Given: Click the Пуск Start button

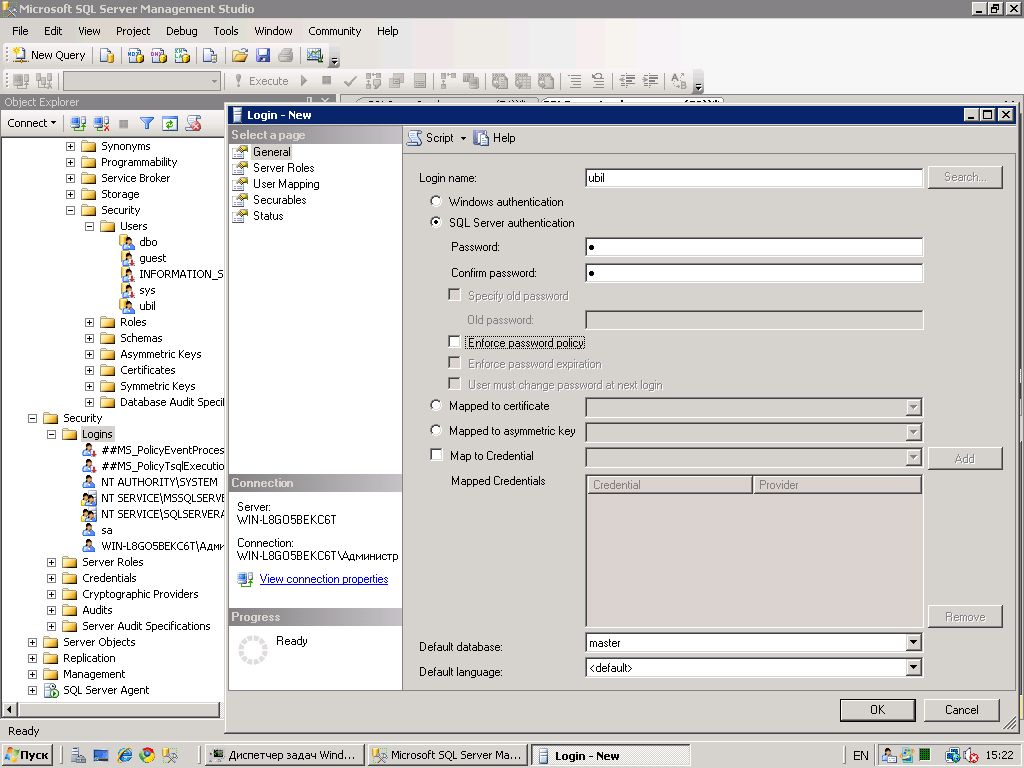Looking at the screenshot, I should 27,756.
